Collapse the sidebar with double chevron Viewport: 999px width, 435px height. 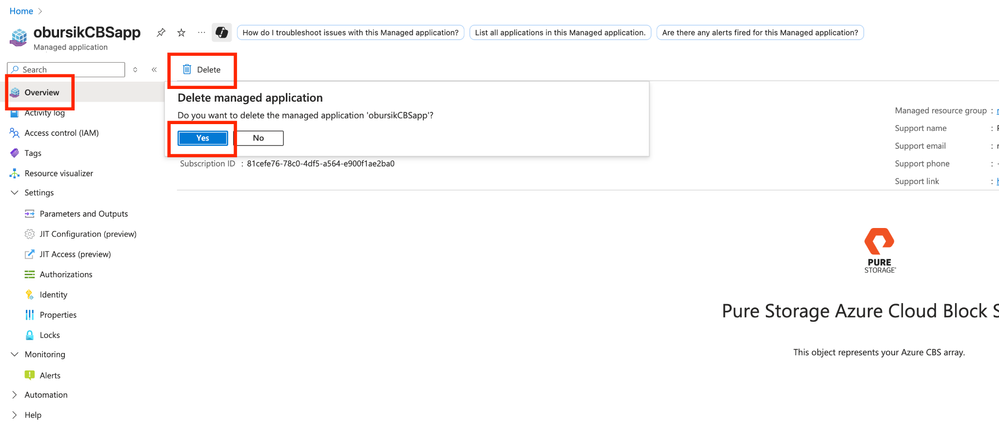pos(154,70)
